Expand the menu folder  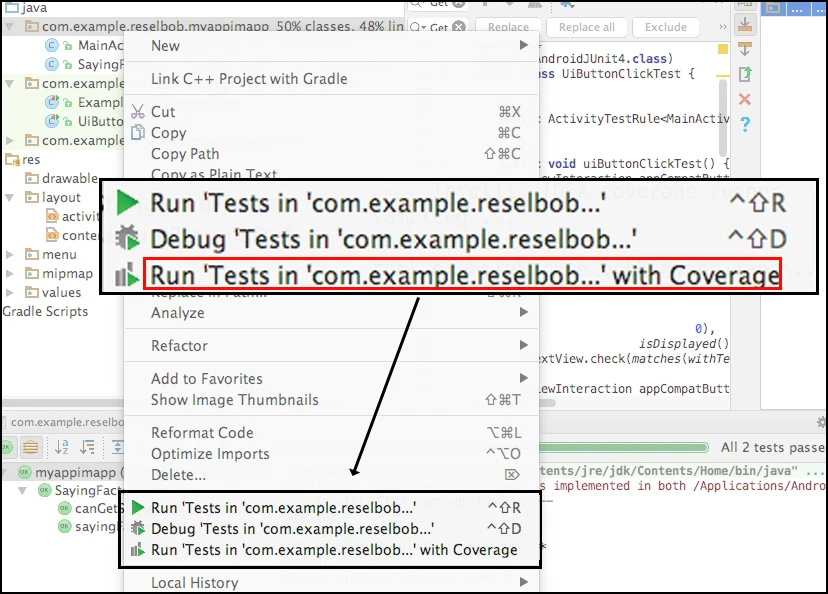tap(10, 254)
